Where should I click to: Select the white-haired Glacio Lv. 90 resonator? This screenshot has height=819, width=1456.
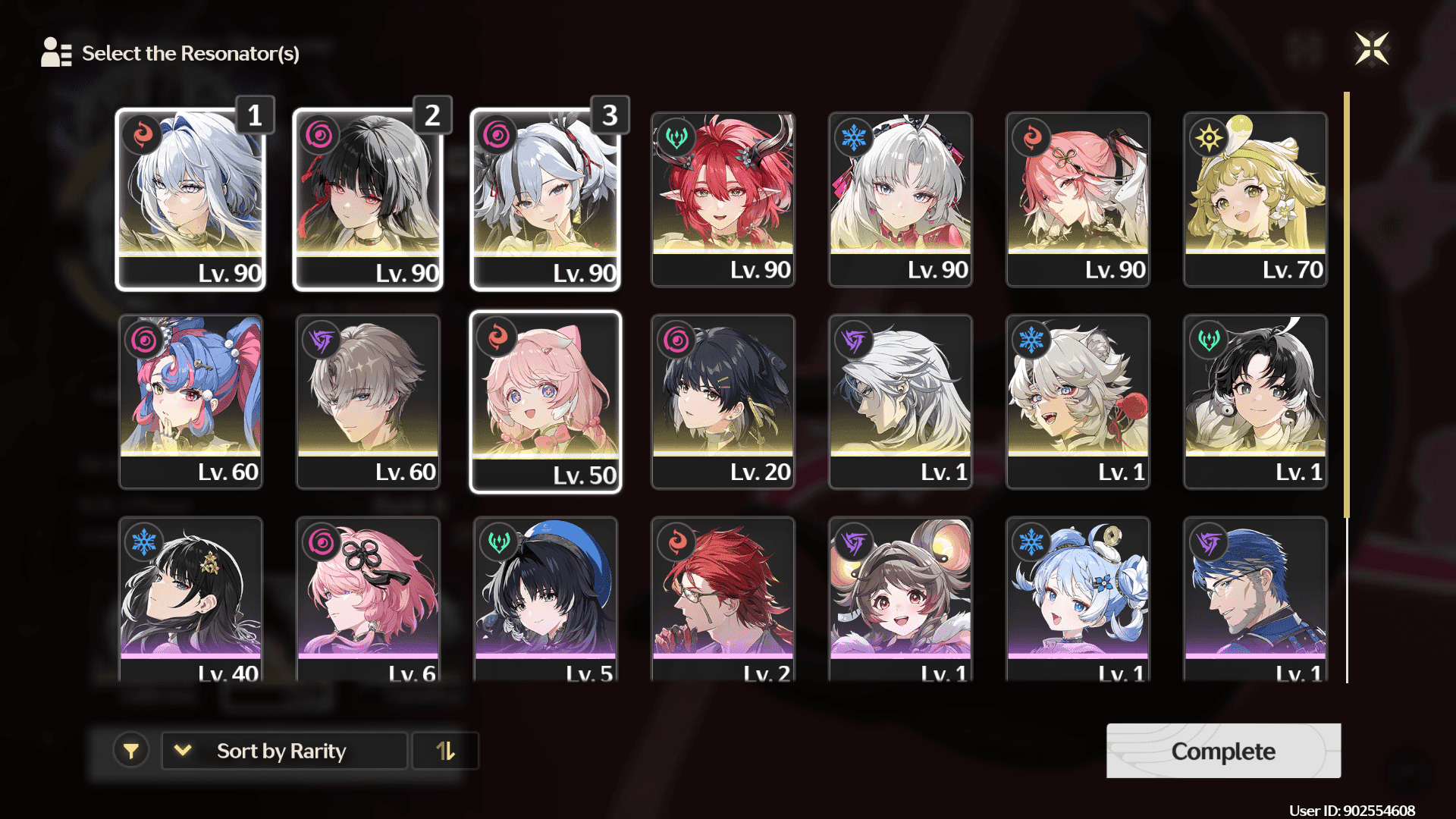[900, 199]
